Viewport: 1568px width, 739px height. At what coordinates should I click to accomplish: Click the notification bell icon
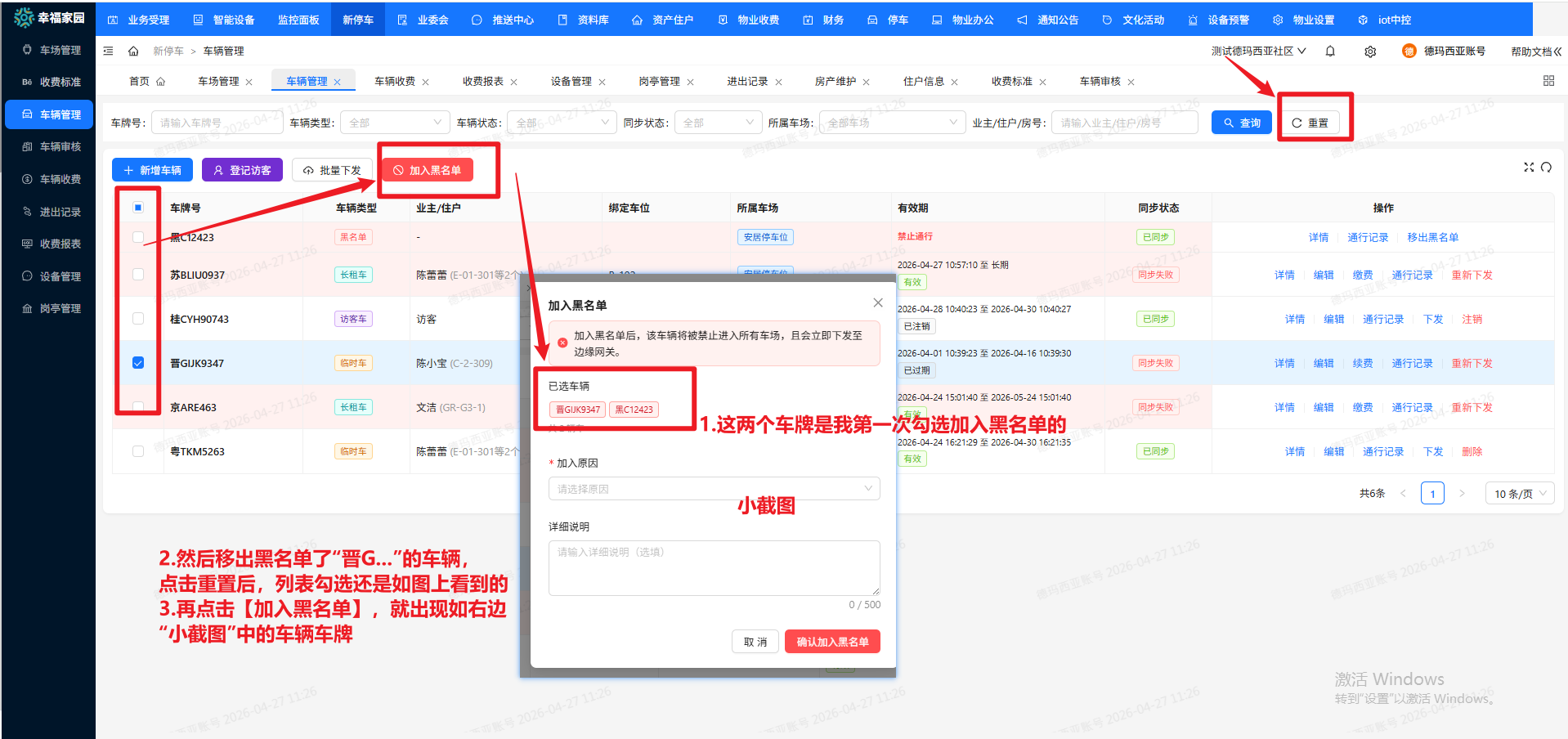(1330, 52)
